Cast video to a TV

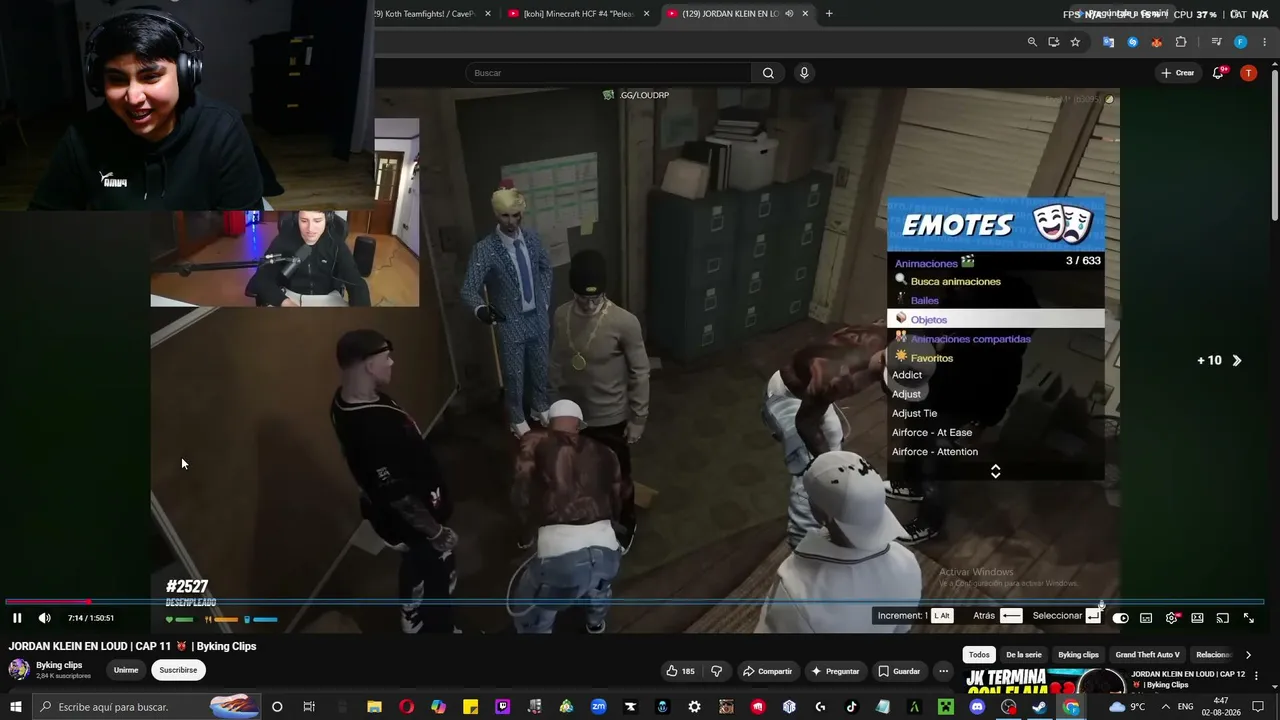1222,618
